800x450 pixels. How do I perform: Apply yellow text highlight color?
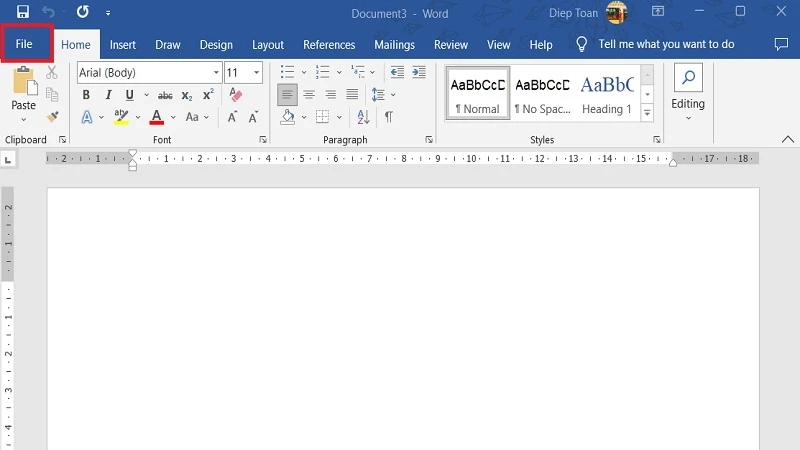(x=121, y=117)
